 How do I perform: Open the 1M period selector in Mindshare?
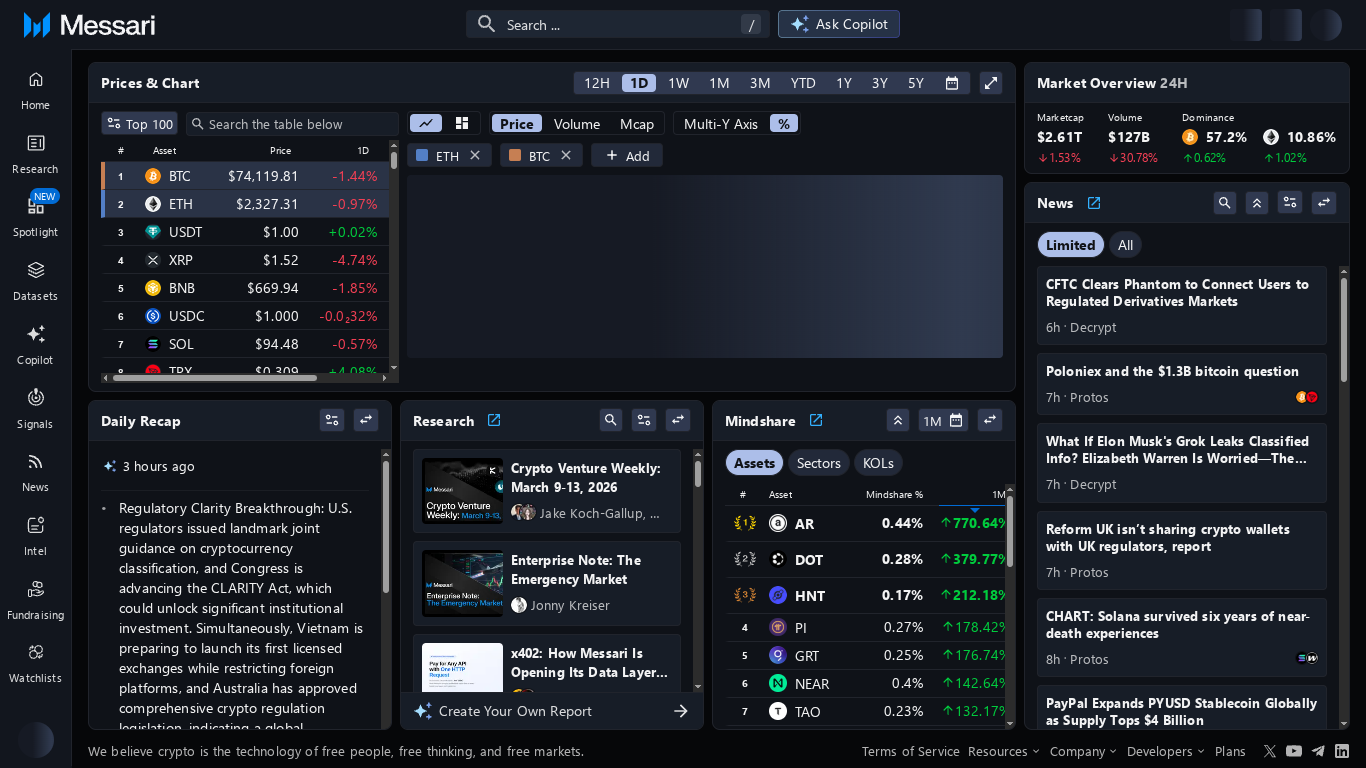pyautogui.click(x=943, y=420)
